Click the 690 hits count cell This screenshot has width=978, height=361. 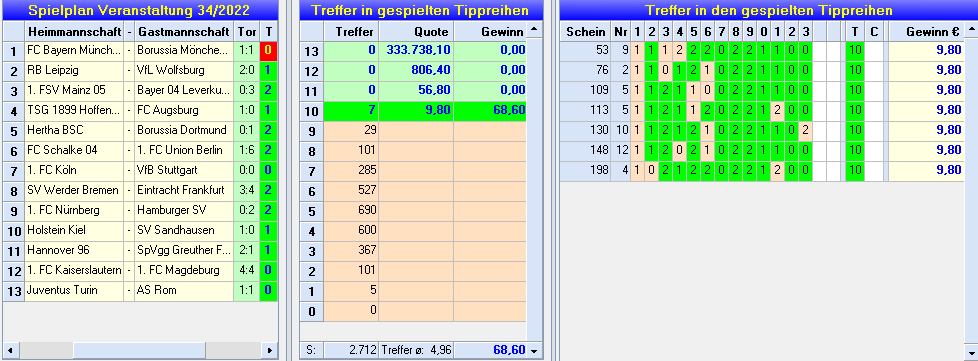click(351, 211)
